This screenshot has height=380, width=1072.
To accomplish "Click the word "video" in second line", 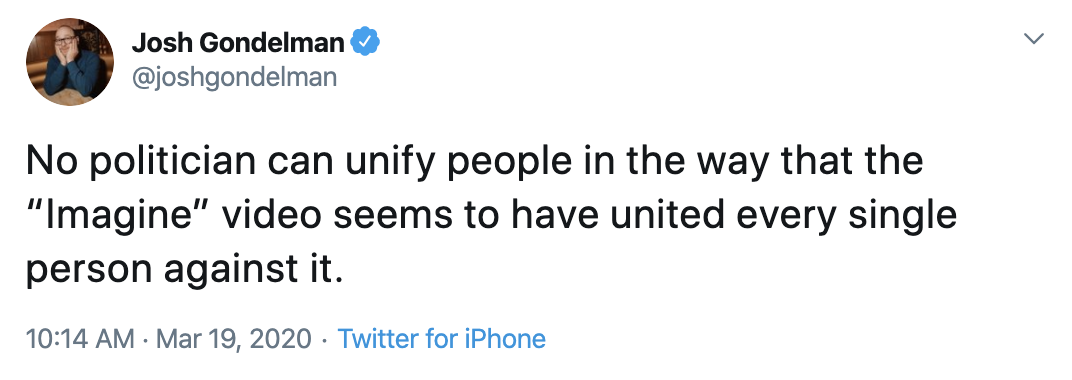I will (x=271, y=217).
